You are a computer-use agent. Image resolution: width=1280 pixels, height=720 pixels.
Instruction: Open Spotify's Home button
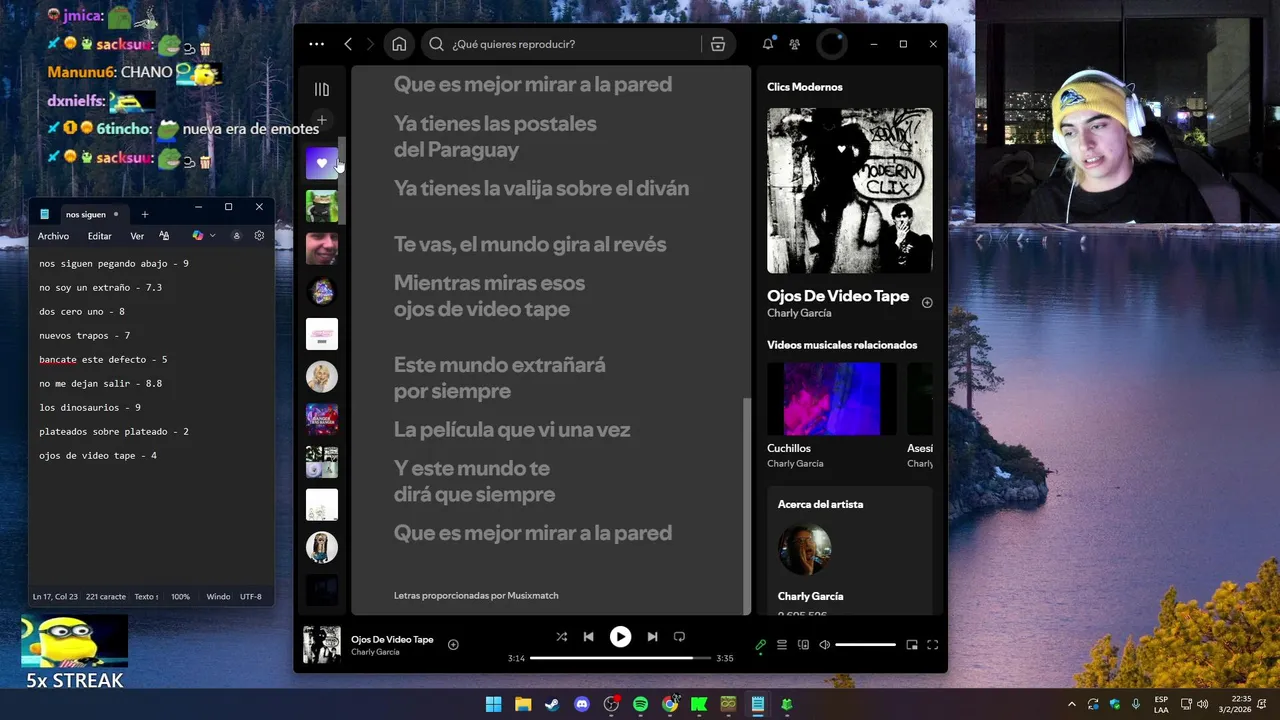click(399, 44)
